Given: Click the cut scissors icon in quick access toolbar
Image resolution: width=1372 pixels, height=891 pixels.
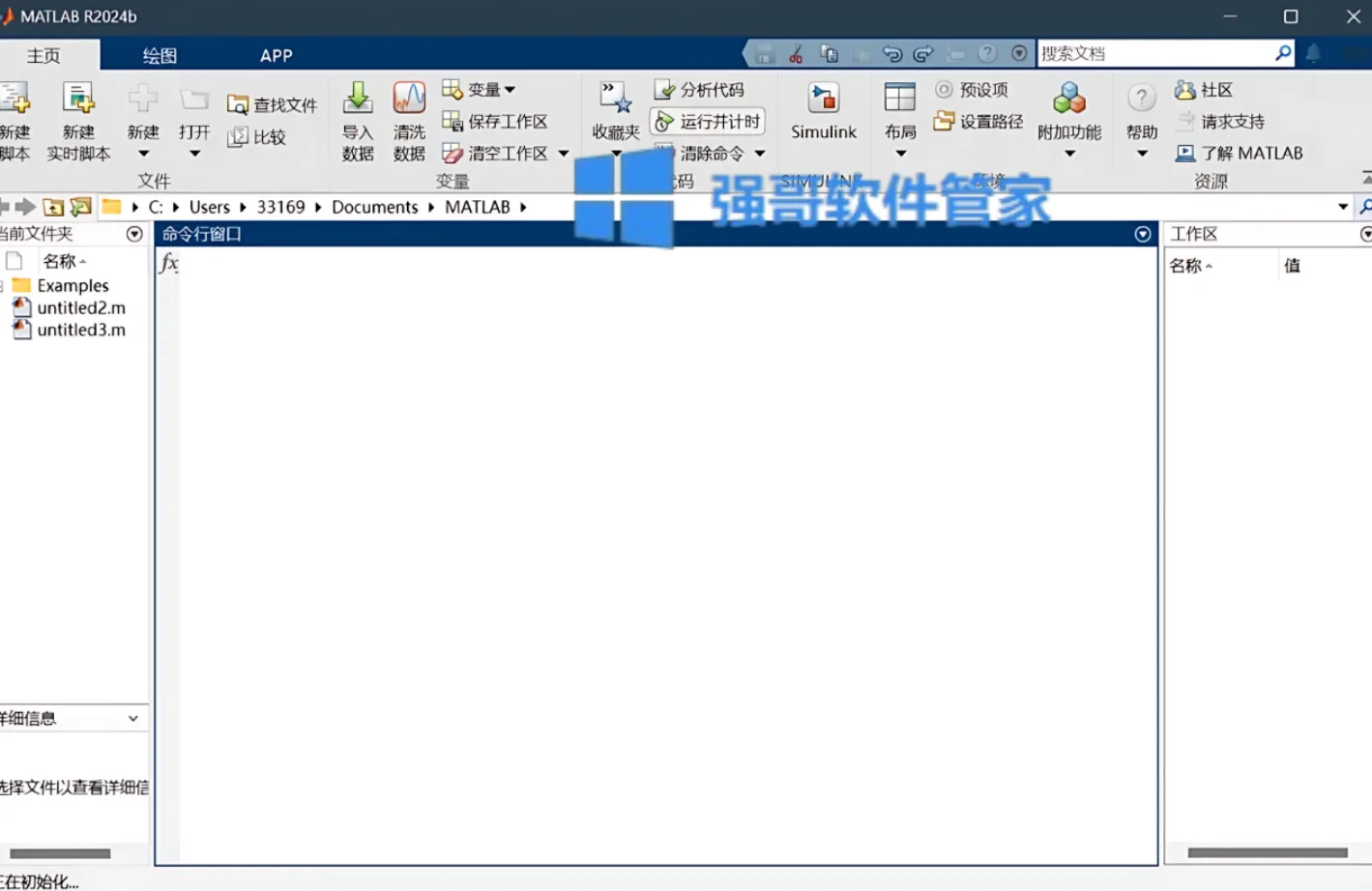Looking at the screenshot, I should coord(796,54).
